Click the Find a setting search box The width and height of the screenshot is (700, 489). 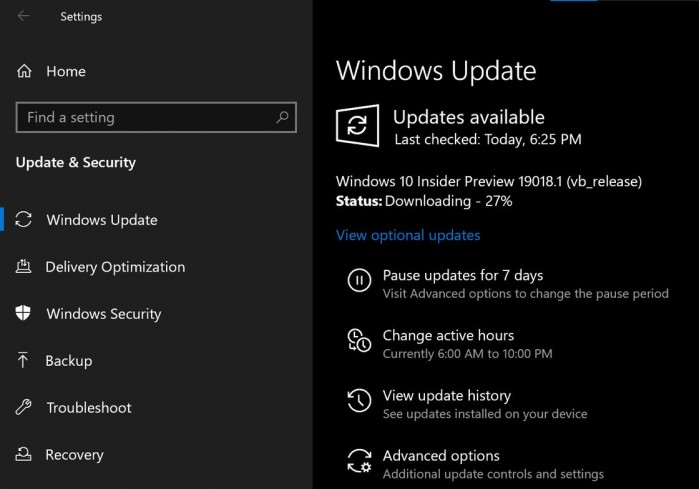pos(156,117)
